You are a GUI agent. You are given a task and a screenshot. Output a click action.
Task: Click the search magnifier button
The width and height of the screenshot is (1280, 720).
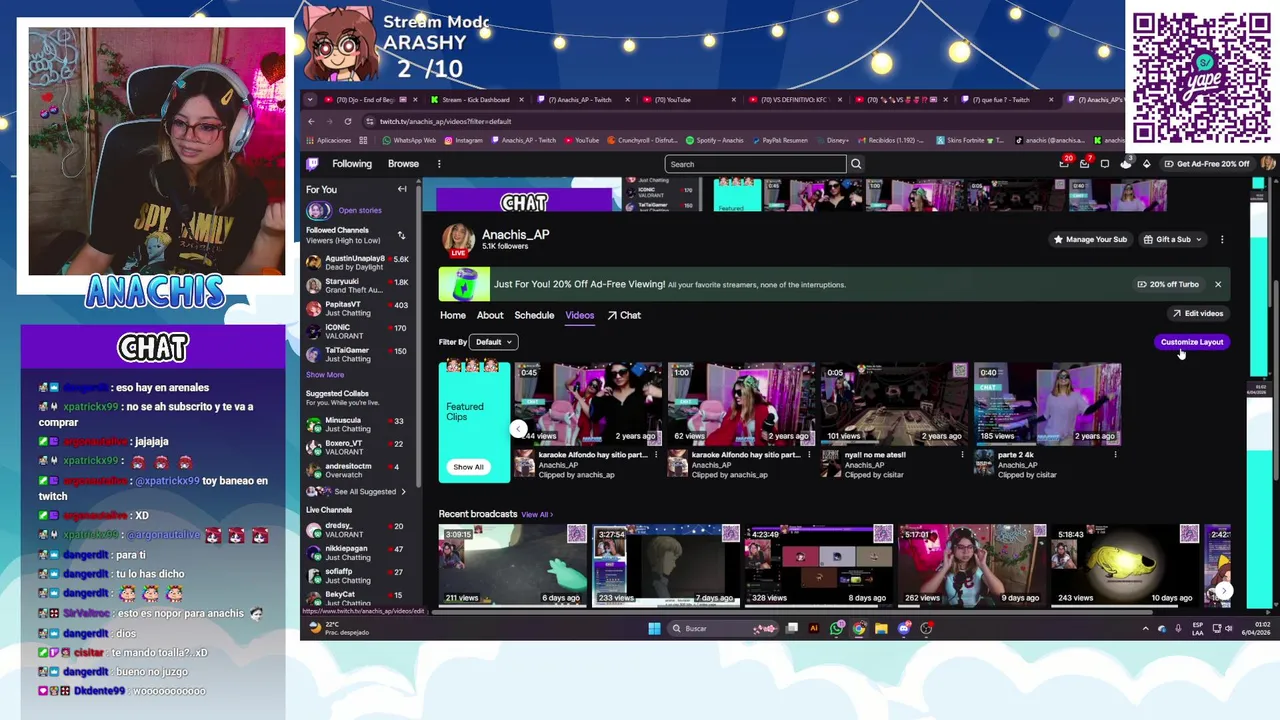(x=855, y=164)
